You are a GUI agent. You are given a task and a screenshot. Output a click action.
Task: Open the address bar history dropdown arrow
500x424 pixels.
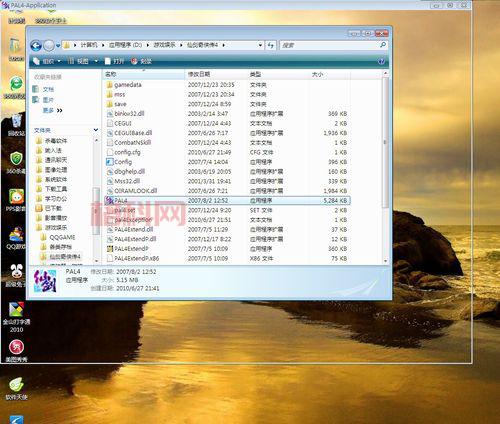260,45
